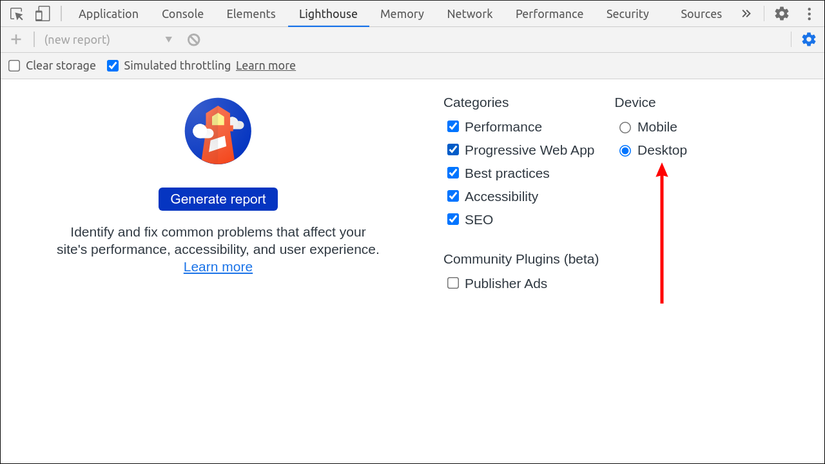Switch to the Console tab
This screenshot has height=464, width=825.
(183, 14)
